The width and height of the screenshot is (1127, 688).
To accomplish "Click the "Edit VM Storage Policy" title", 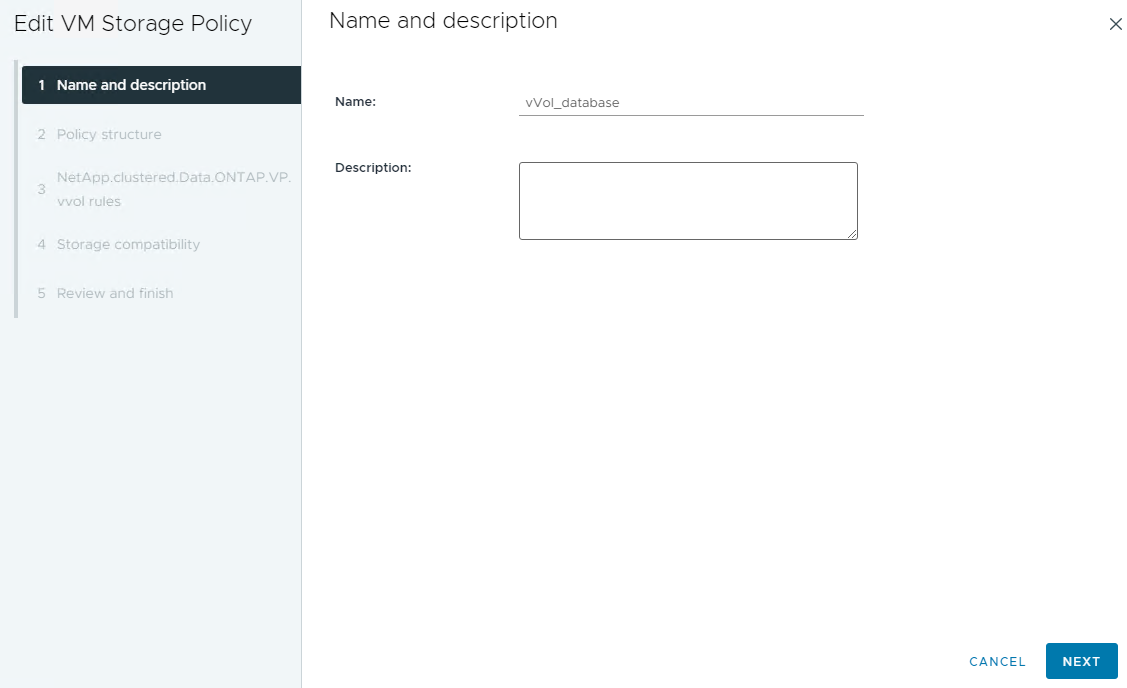I will 133,23.
